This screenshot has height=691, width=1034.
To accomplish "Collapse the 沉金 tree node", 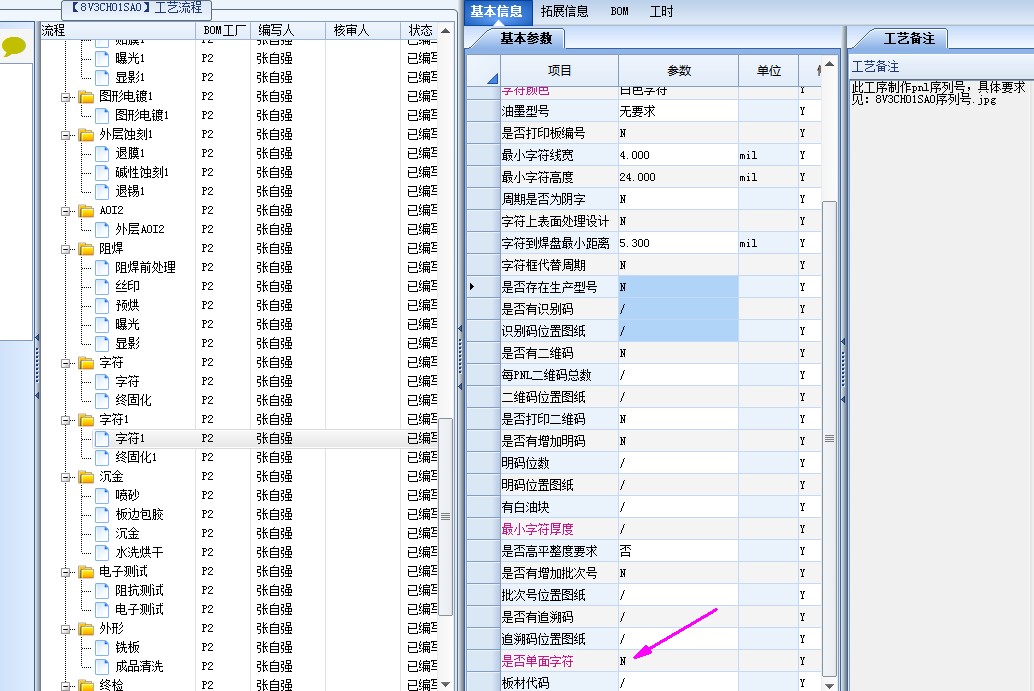I will 66,477.
